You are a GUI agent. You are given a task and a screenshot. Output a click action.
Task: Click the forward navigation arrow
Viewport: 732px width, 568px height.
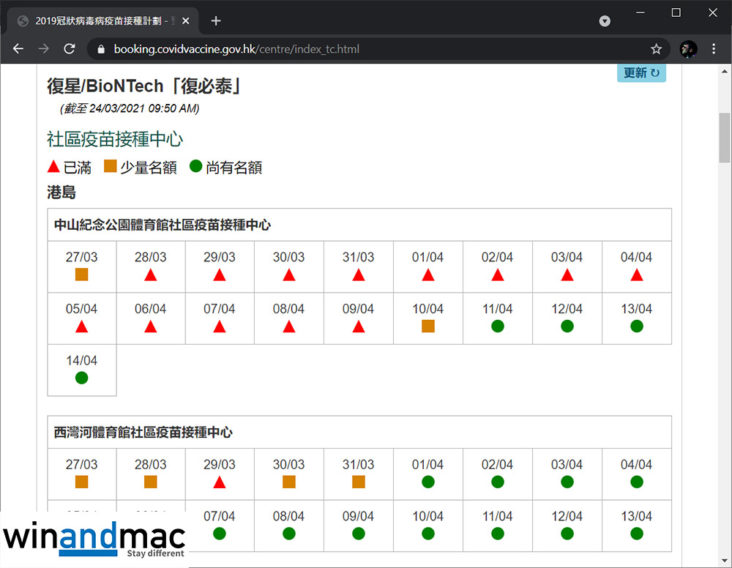pyautogui.click(x=43, y=48)
